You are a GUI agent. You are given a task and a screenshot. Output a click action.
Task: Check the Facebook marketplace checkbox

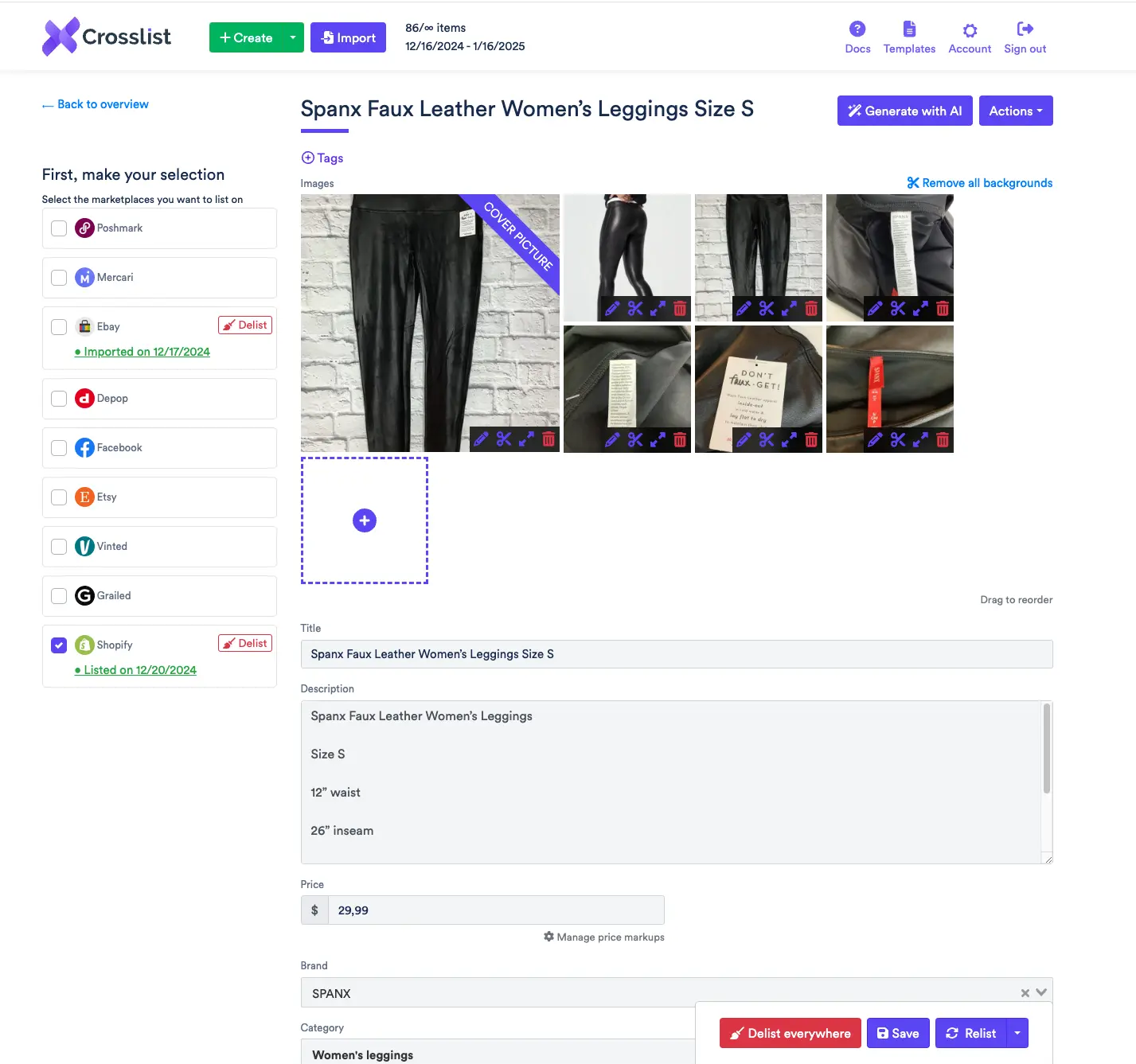(59, 448)
